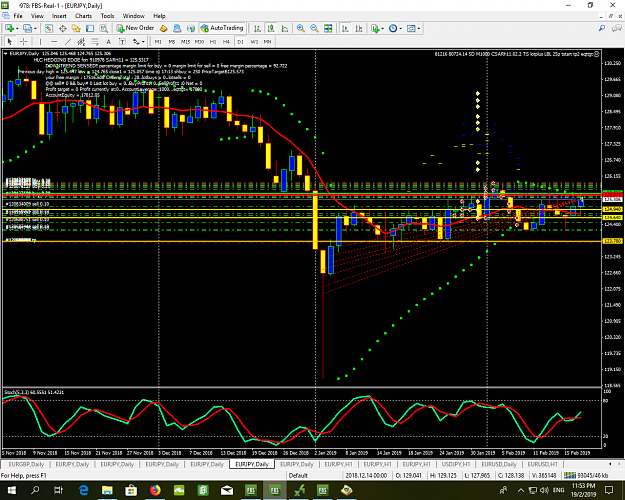Open the Periods clock icon

click(x=393, y=28)
